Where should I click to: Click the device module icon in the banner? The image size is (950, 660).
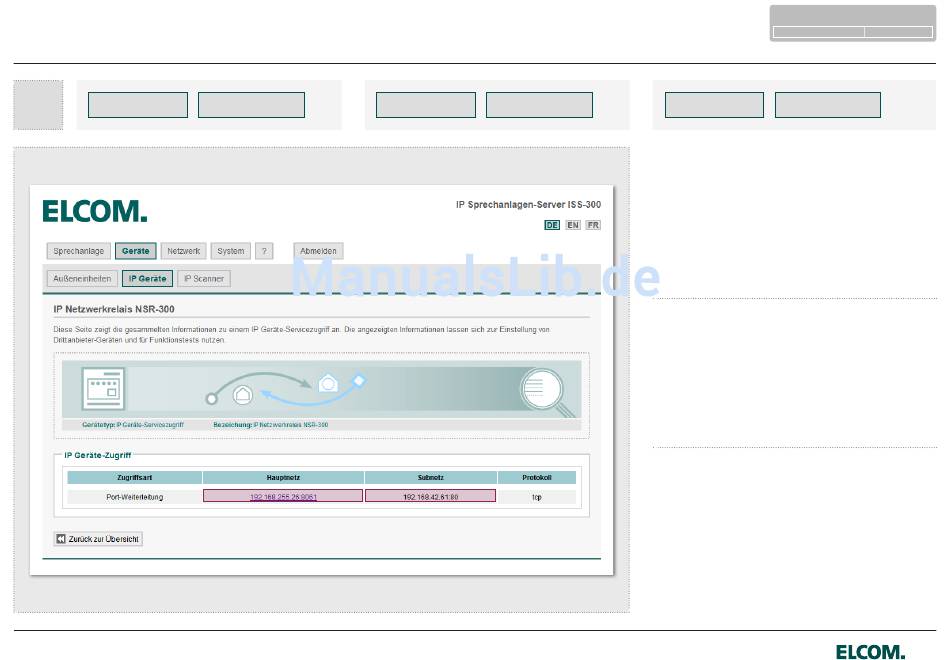point(103,388)
